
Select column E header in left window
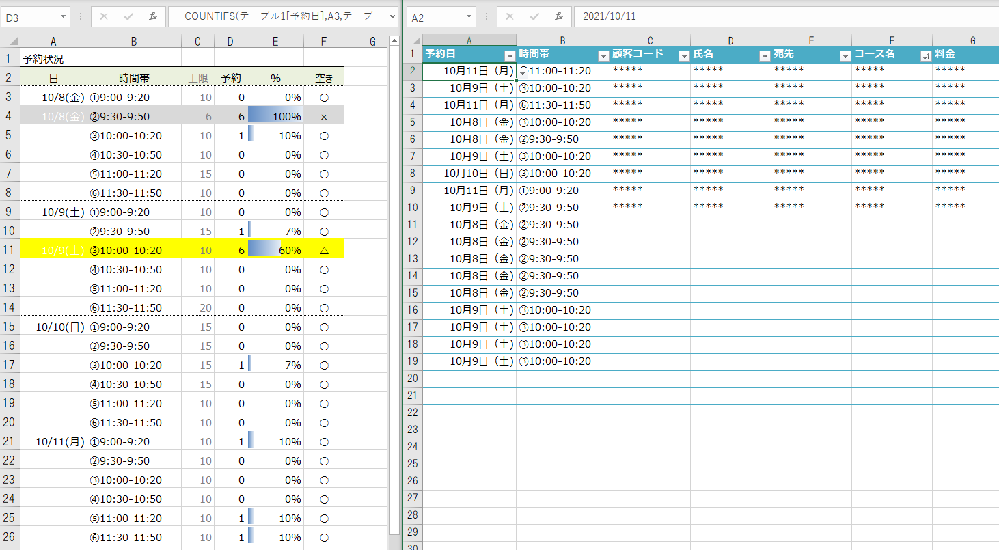pos(275,41)
